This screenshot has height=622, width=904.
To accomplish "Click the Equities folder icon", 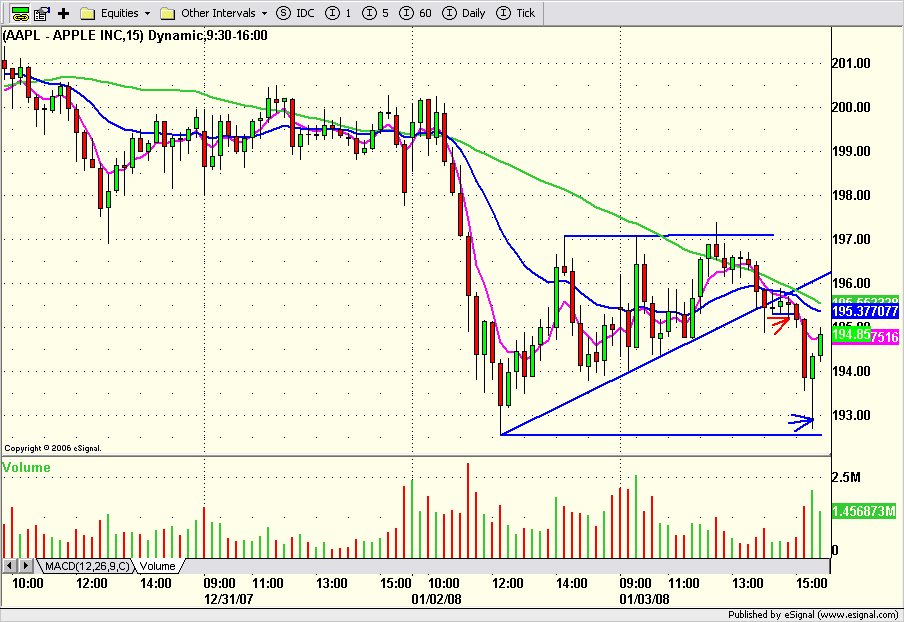I will click(88, 13).
